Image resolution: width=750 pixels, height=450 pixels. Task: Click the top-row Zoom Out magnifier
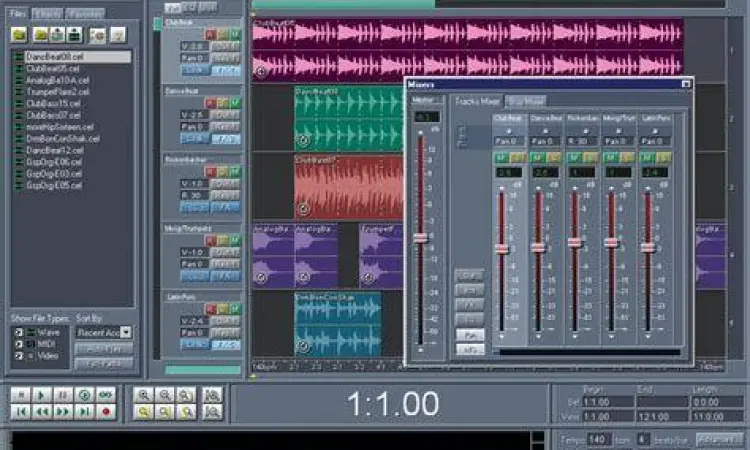click(x=165, y=395)
